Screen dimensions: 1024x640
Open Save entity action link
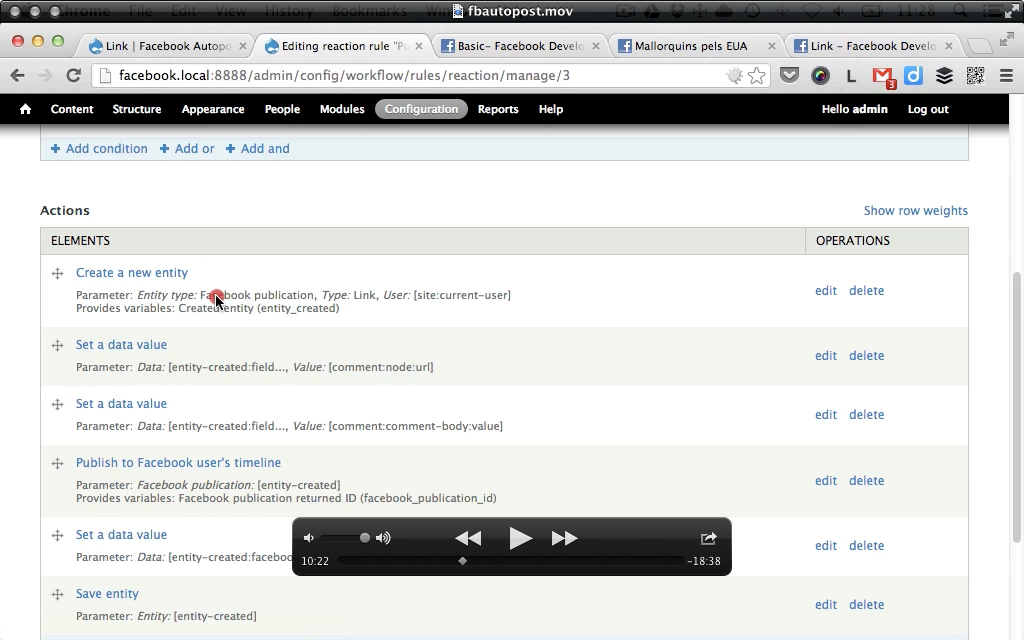(107, 594)
